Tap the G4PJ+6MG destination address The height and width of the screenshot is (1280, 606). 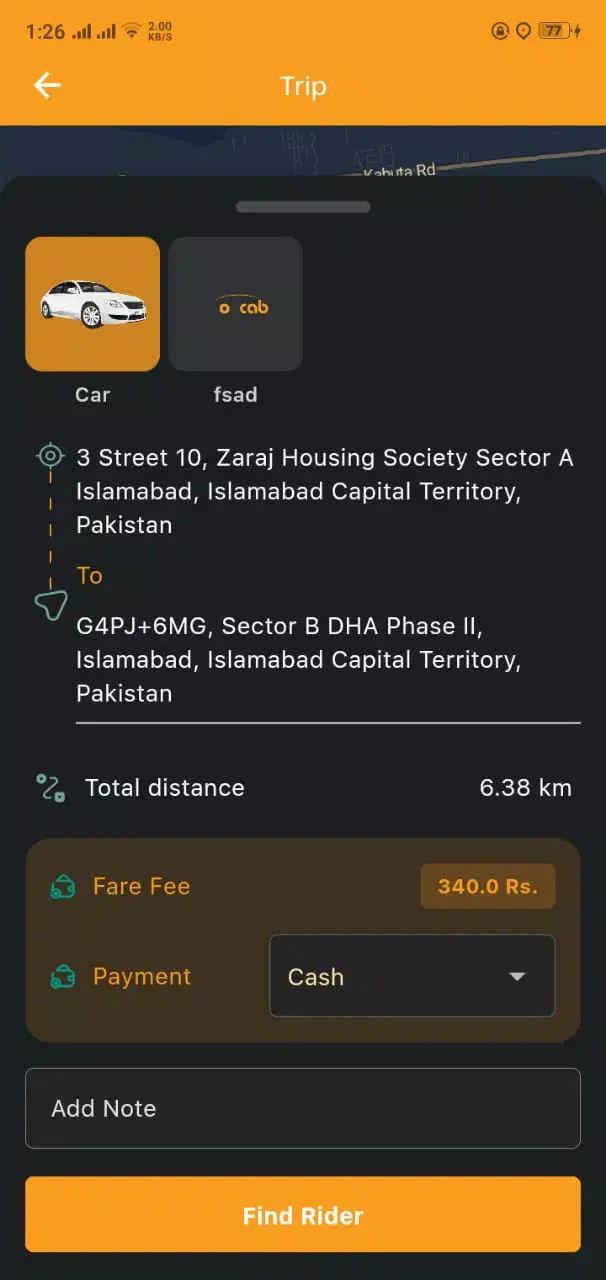(x=298, y=659)
